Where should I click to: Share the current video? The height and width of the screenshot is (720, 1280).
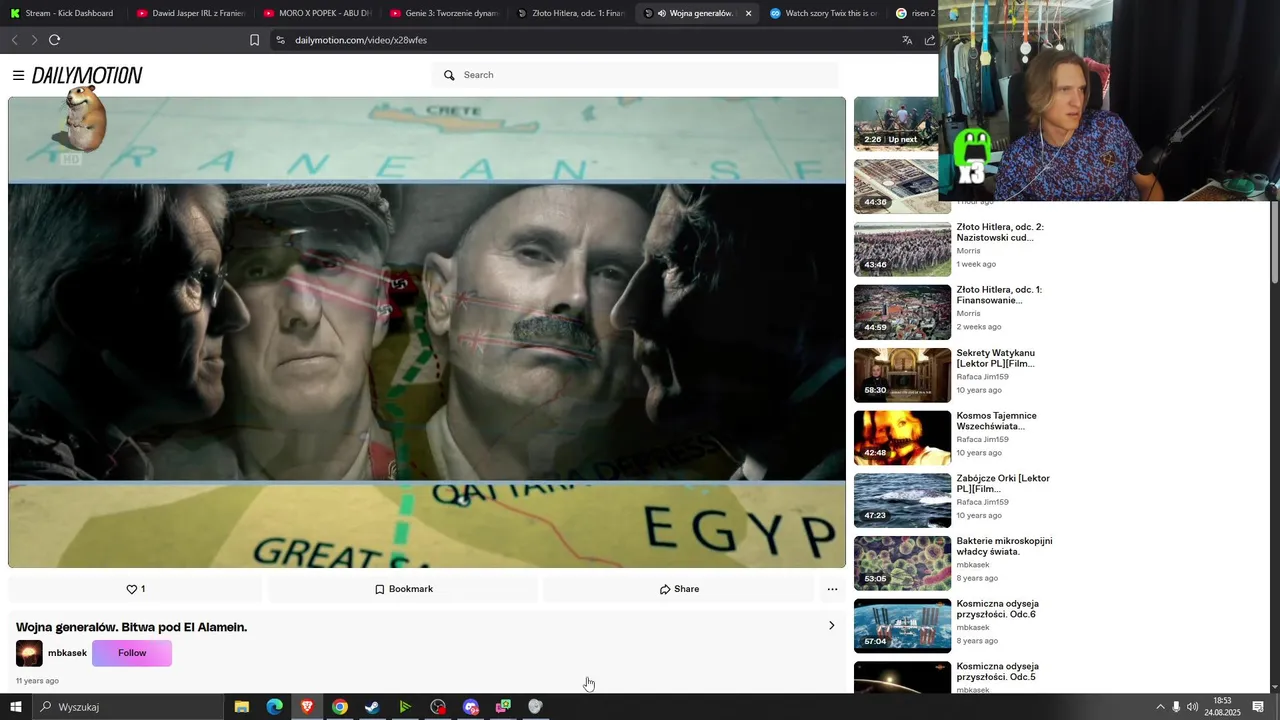(x=679, y=589)
